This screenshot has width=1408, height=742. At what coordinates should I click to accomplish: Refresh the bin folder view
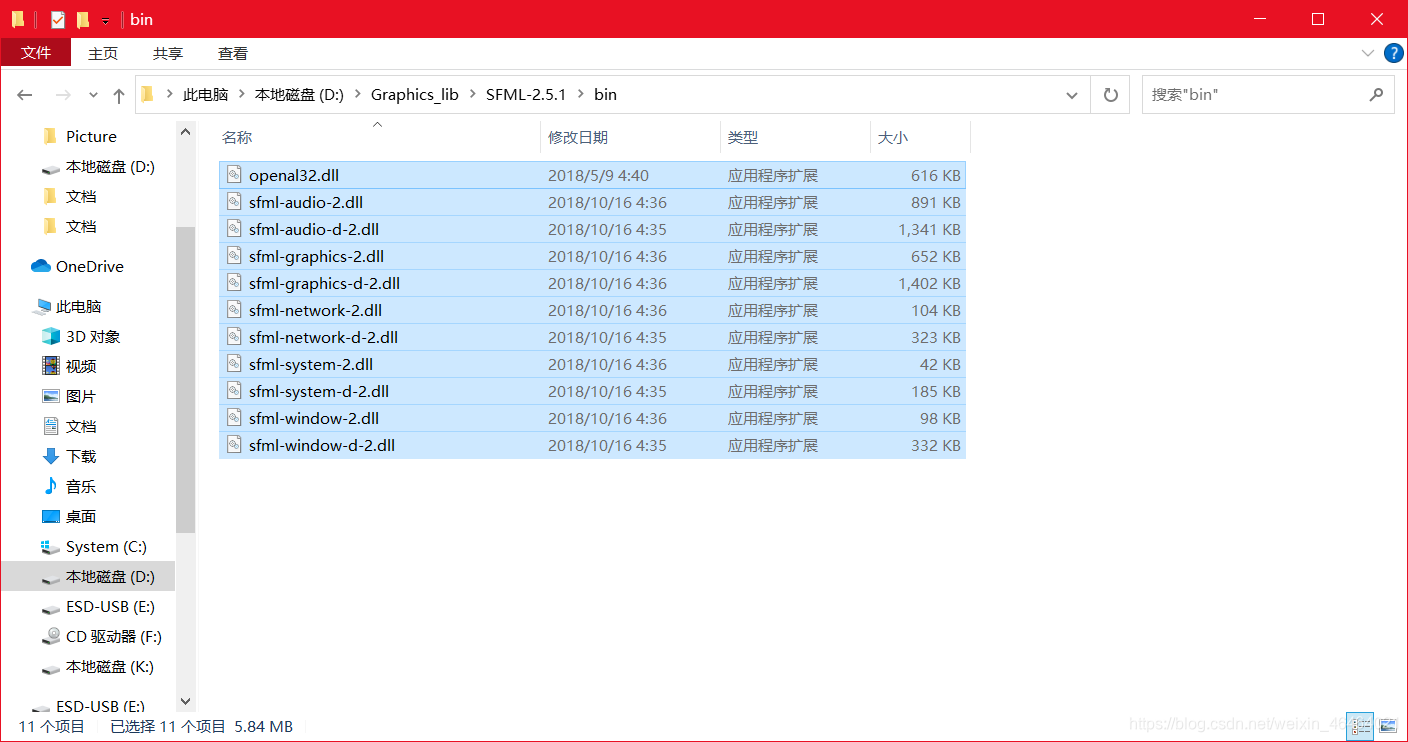[1110, 95]
